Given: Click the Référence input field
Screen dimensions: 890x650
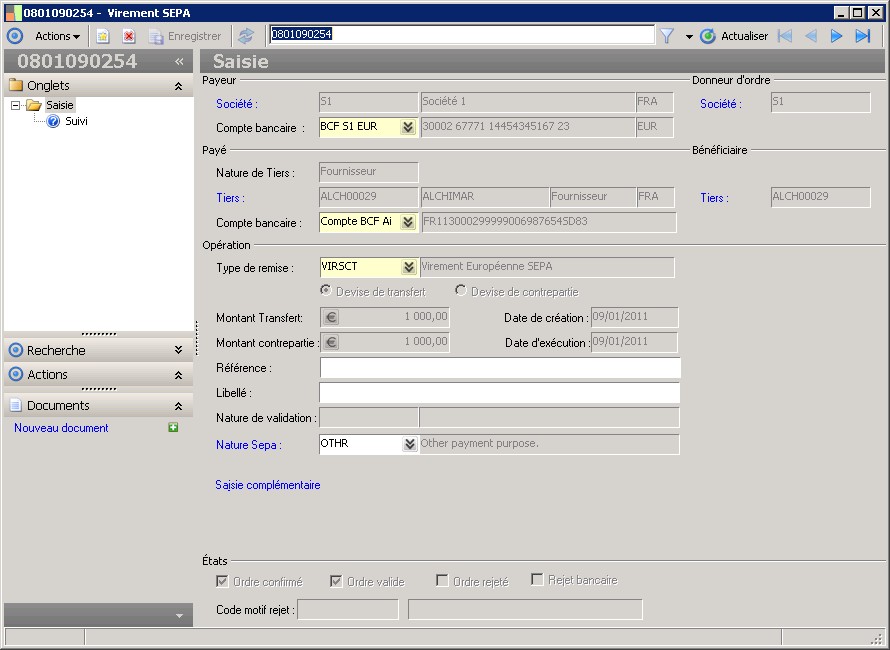Looking at the screenshot, I should tap(499, 368).
